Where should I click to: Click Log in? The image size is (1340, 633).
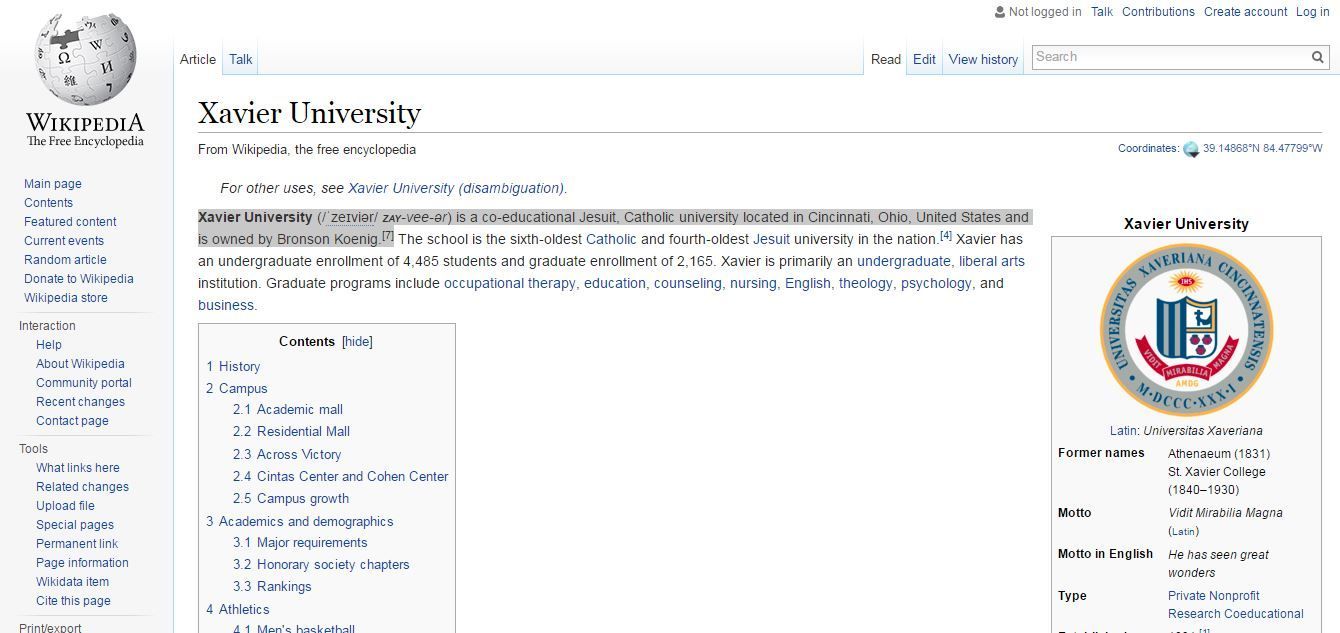[x=1313, y=12]
